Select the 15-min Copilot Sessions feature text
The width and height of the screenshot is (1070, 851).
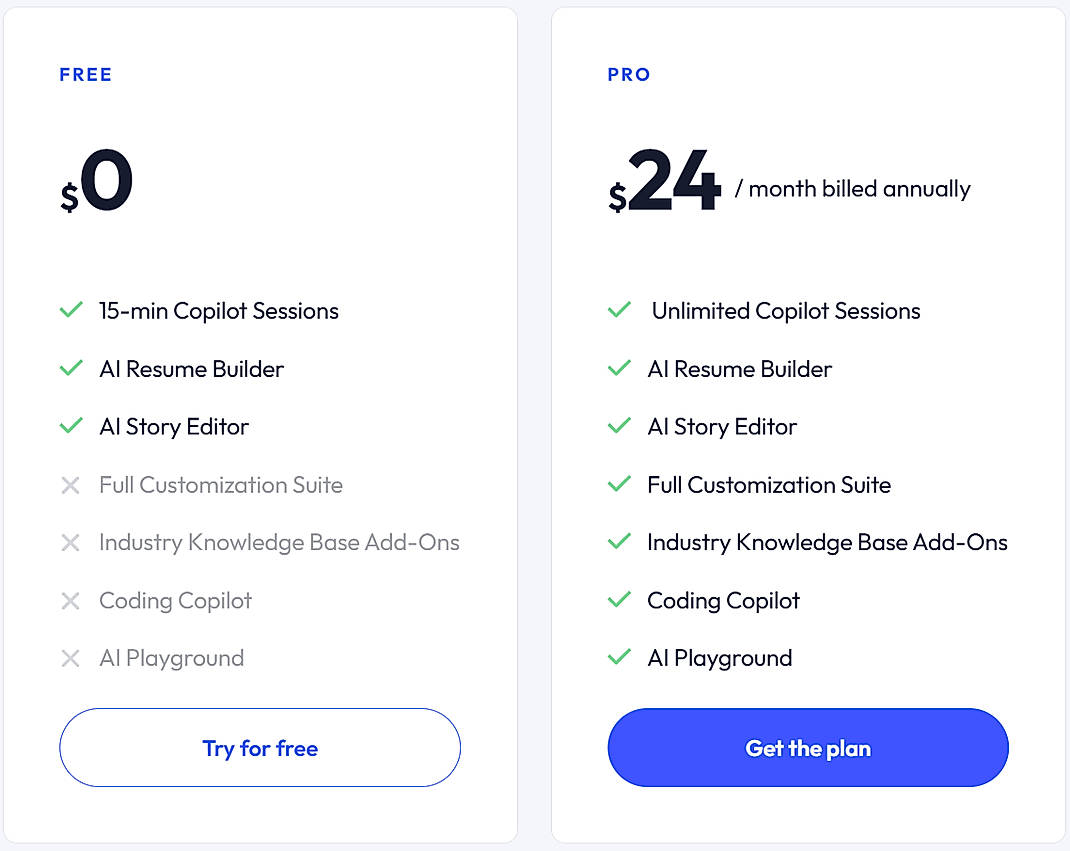pyautogui.click(x=218, y=311)
